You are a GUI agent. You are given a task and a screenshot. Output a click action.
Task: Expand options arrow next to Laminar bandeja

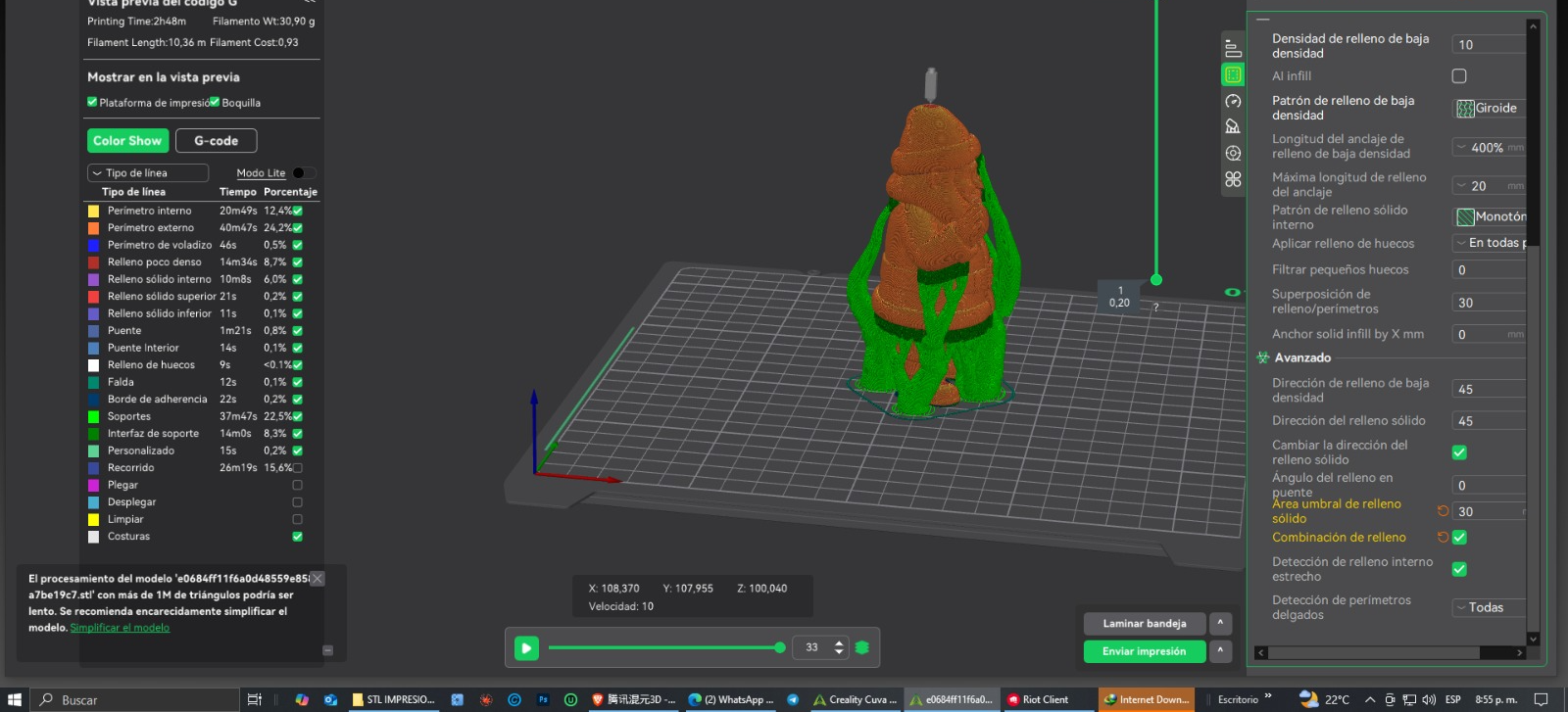click(x=1220, y=623)
